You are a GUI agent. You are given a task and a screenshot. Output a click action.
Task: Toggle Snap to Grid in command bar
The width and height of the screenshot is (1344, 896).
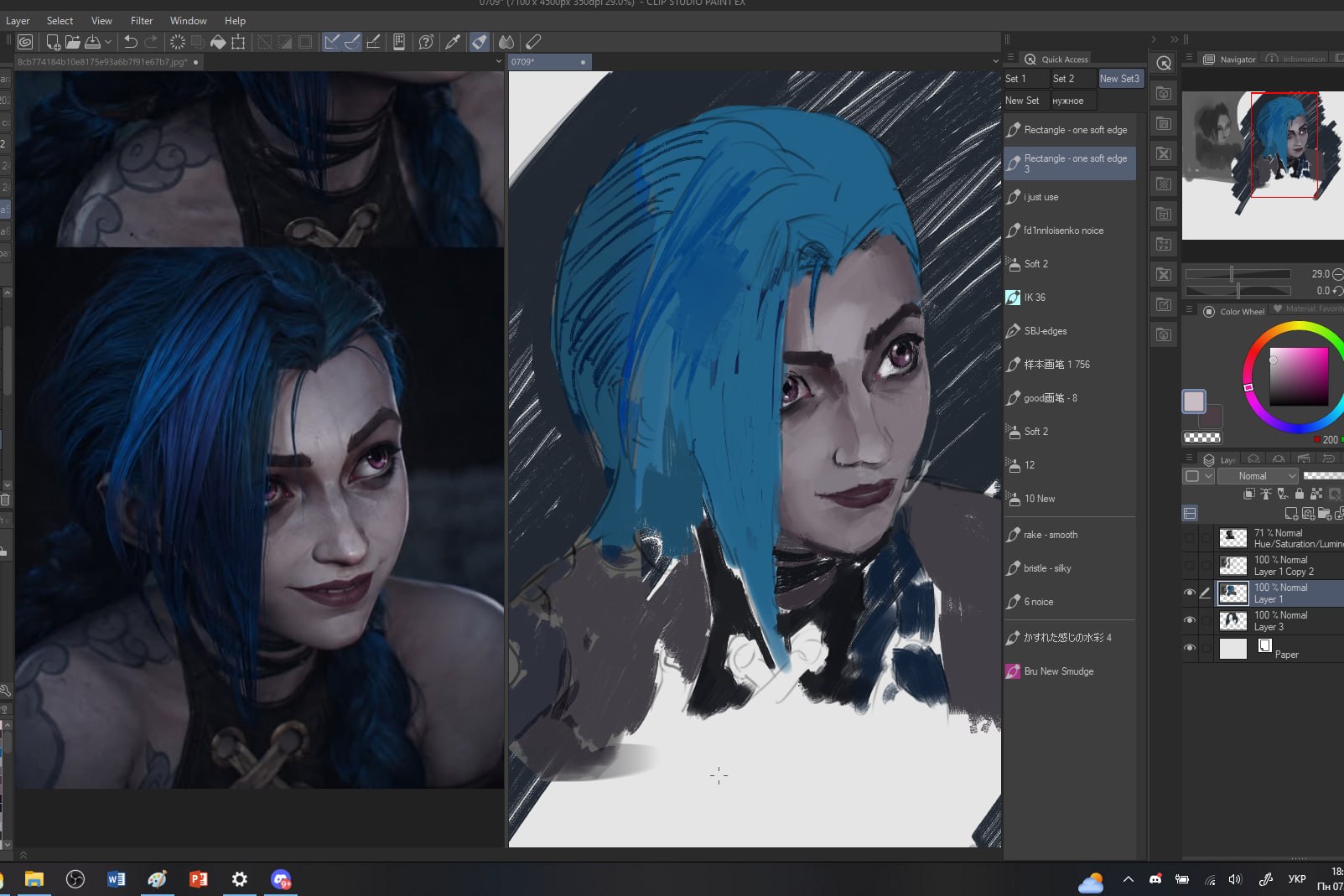[374, 42]
